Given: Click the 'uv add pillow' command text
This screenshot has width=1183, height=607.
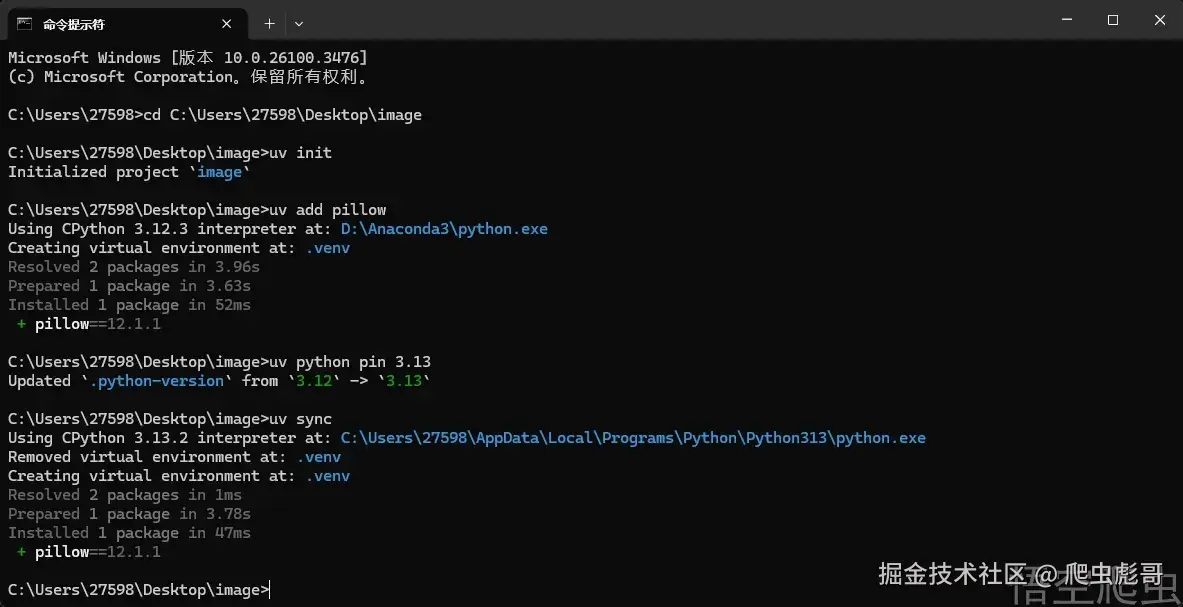Looking at the screenshot, I should (327, 210).
